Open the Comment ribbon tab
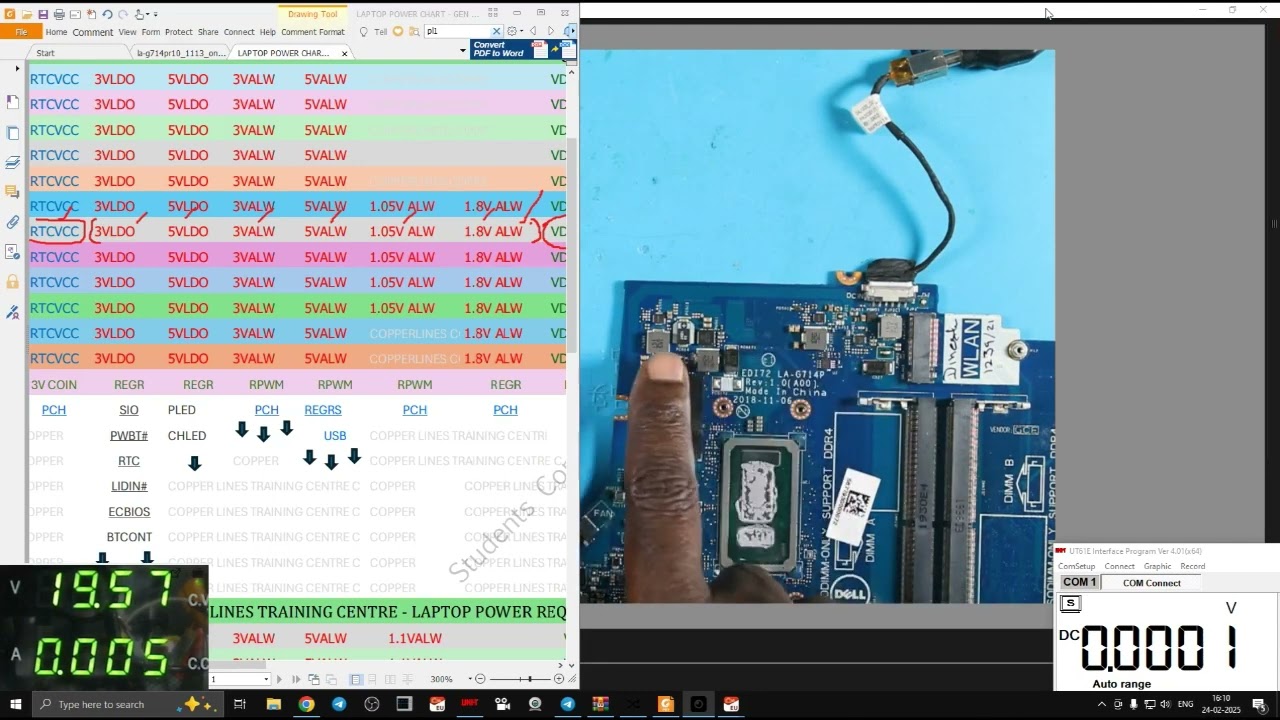The image size is (1280, 720). [93, 32]
